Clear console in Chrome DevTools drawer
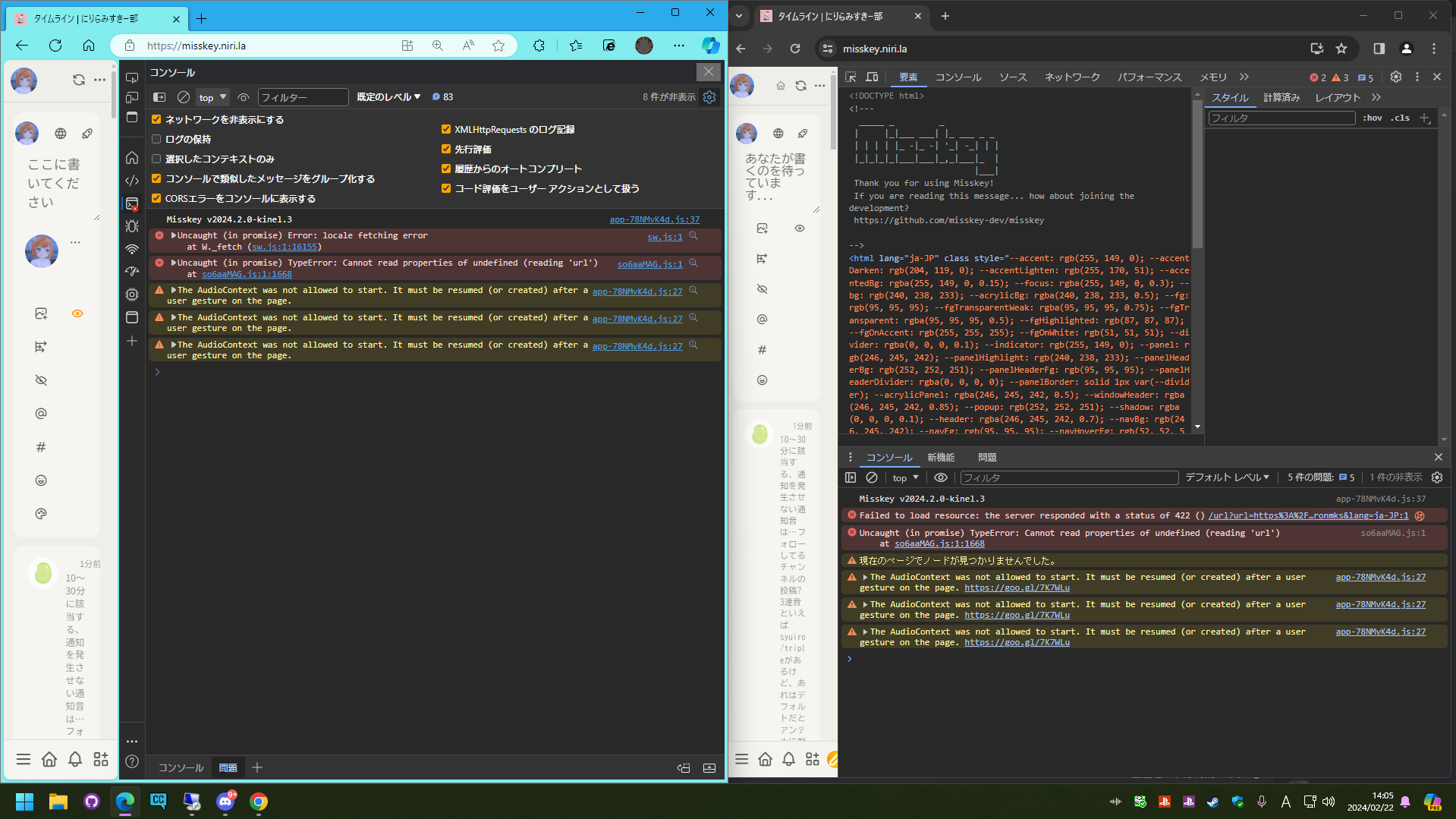The height and width of the screenshot is (819, 1456). click(x=872, y=477)
